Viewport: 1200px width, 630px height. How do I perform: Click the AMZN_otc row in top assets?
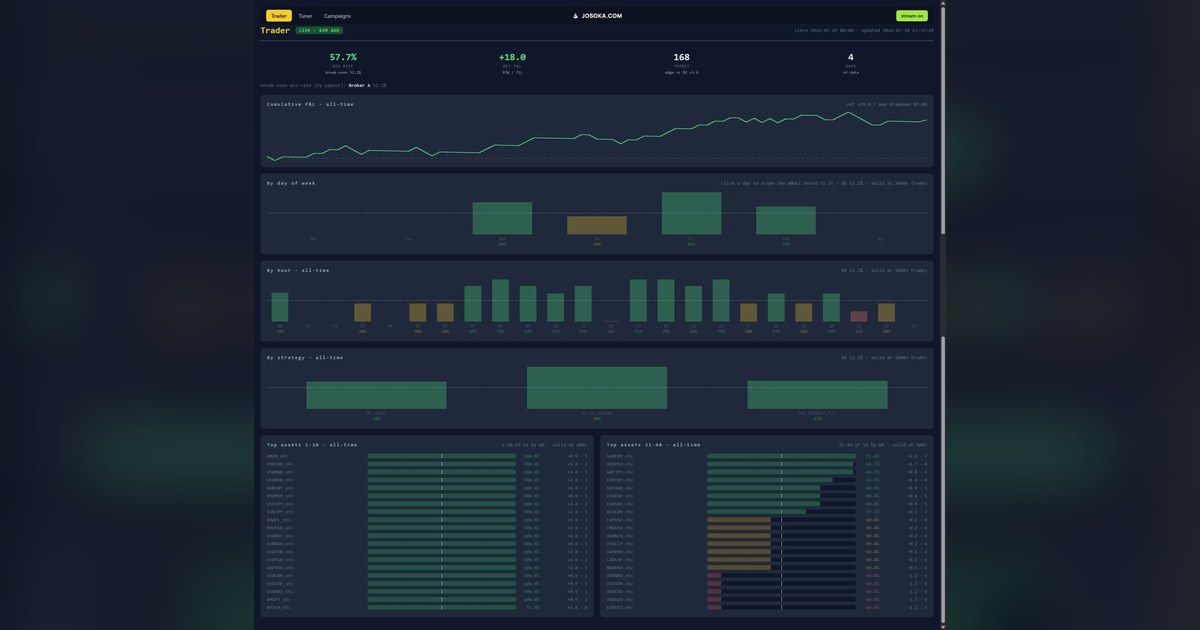tap(426, 456)
